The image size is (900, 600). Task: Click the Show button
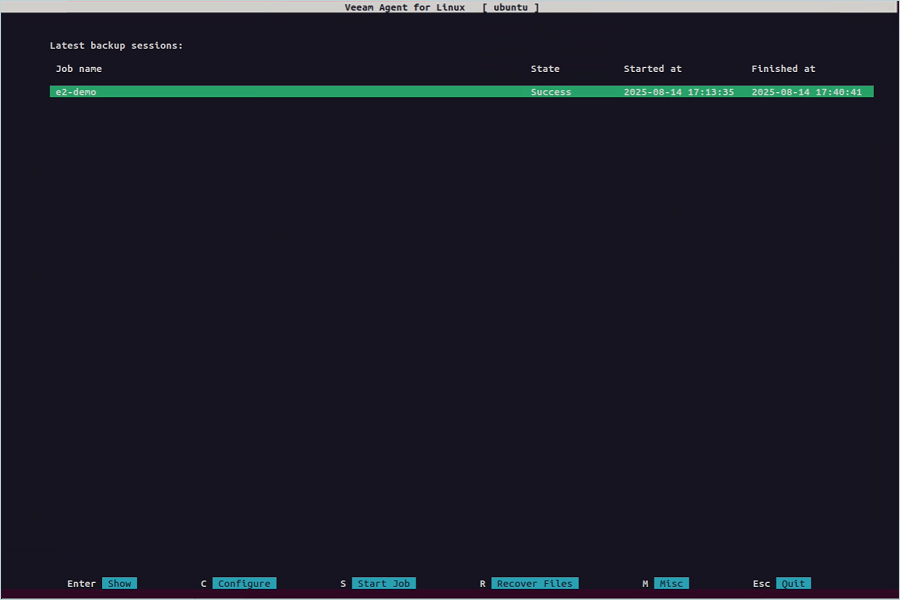point(119,583)
